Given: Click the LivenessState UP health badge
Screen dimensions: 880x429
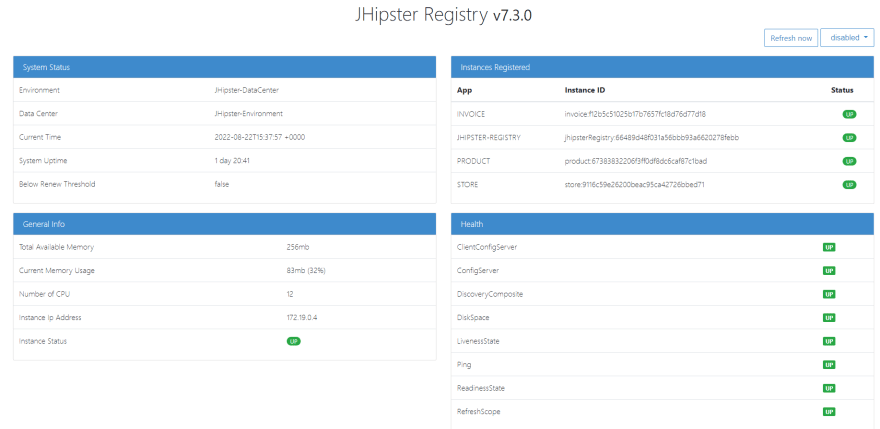Looking at the screenshot, I should coord(829,341).
